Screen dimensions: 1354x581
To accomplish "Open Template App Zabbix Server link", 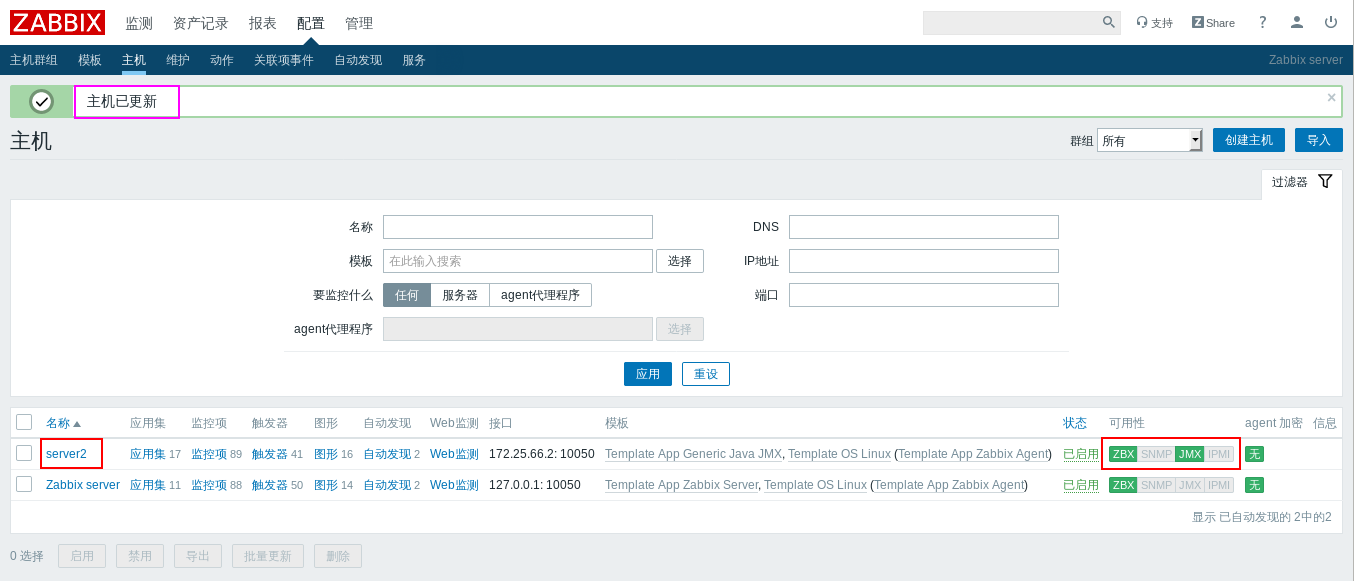I will 681,485.
